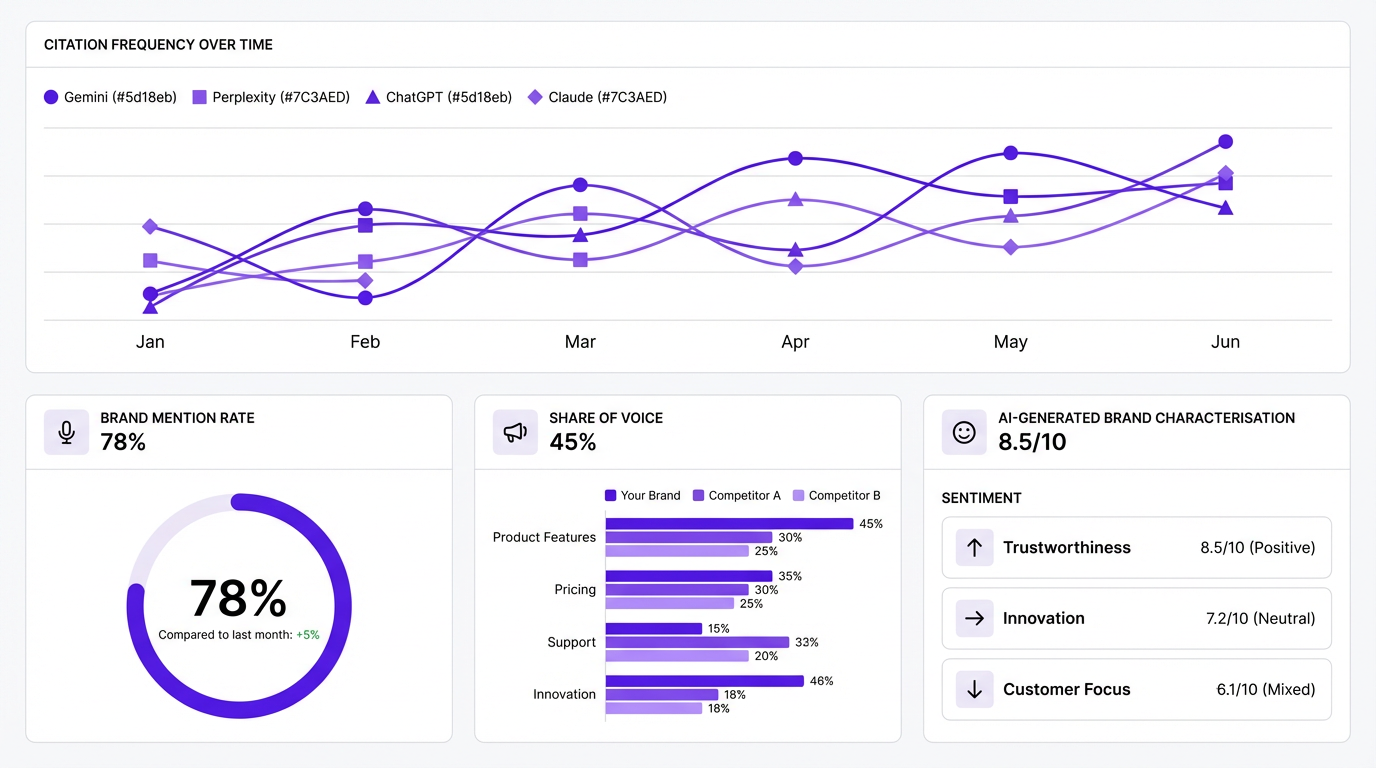Select the microphone icon on Brand Mention Rate card
The width and height of the screenshot is (1376, 768).
[x=66, y=431]
